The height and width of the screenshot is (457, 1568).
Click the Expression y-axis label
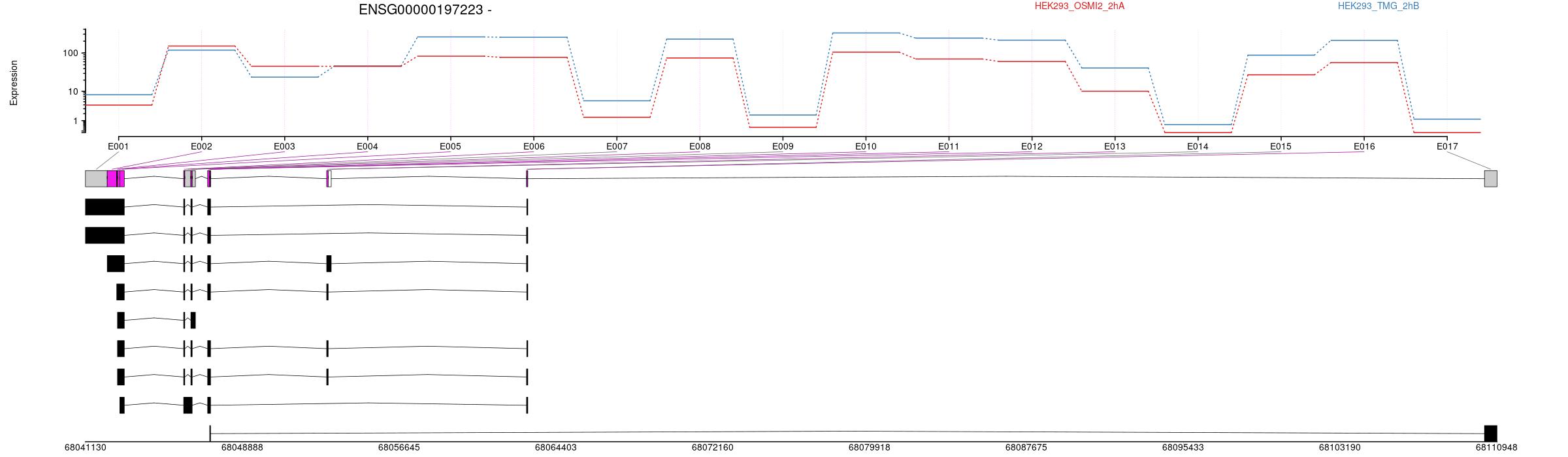14,83
